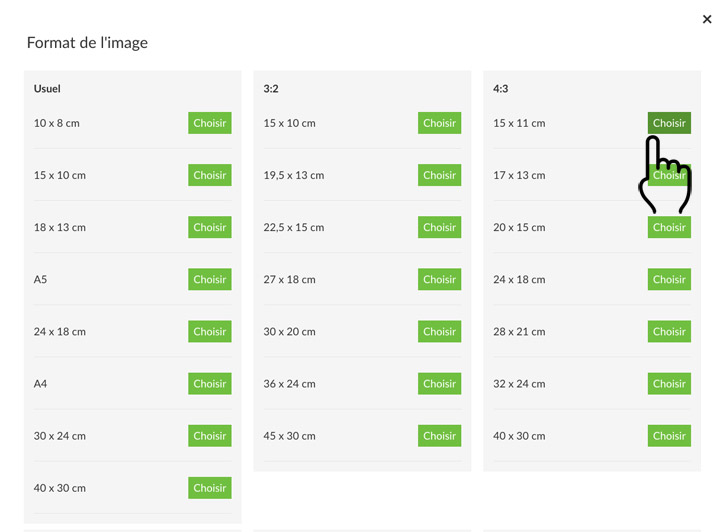726x532 pixels.
Task: Pick the 45 x 30 cm format
Action: (439, 436)
